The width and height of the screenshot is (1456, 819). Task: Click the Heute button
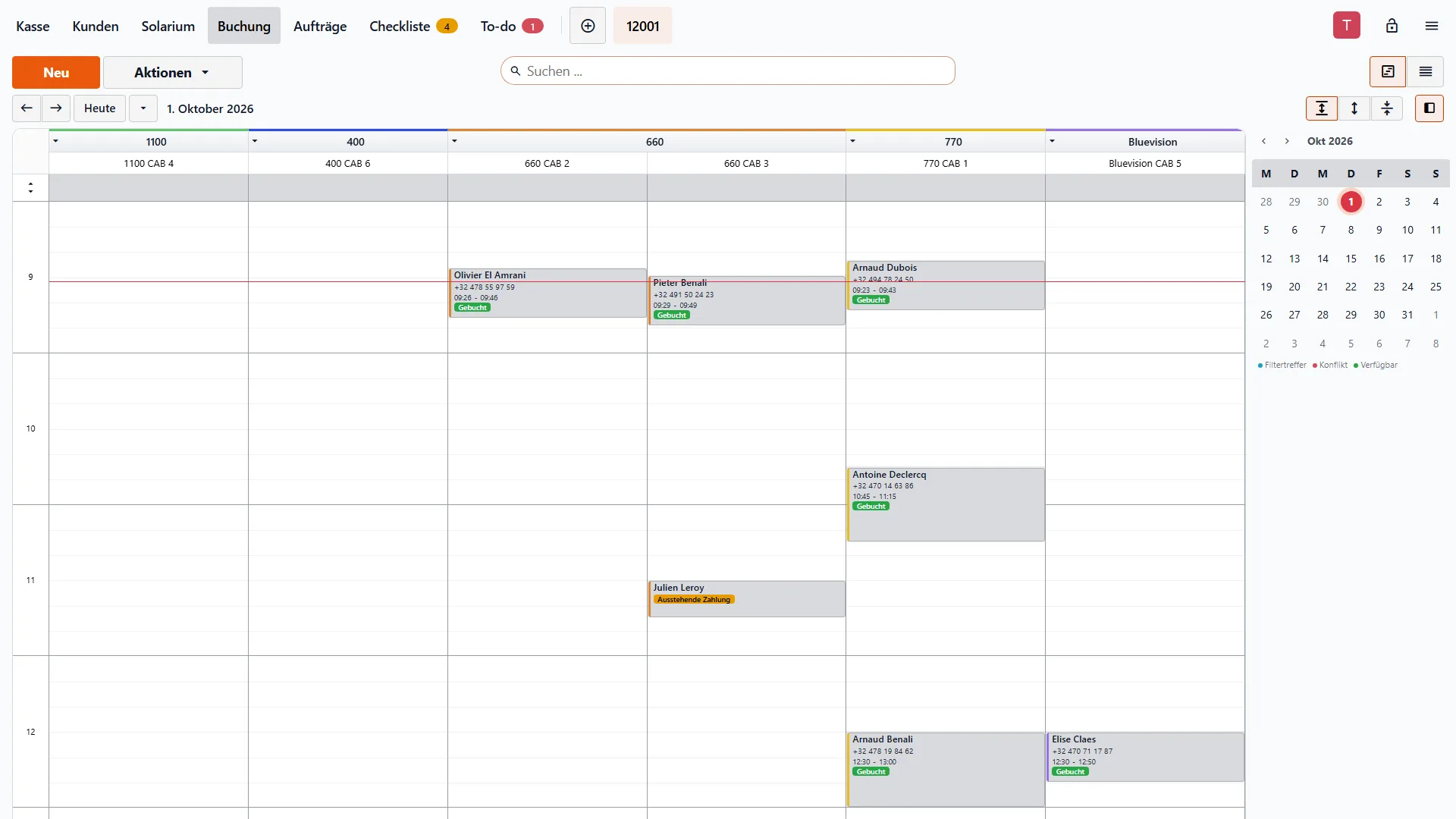point(99,108)
